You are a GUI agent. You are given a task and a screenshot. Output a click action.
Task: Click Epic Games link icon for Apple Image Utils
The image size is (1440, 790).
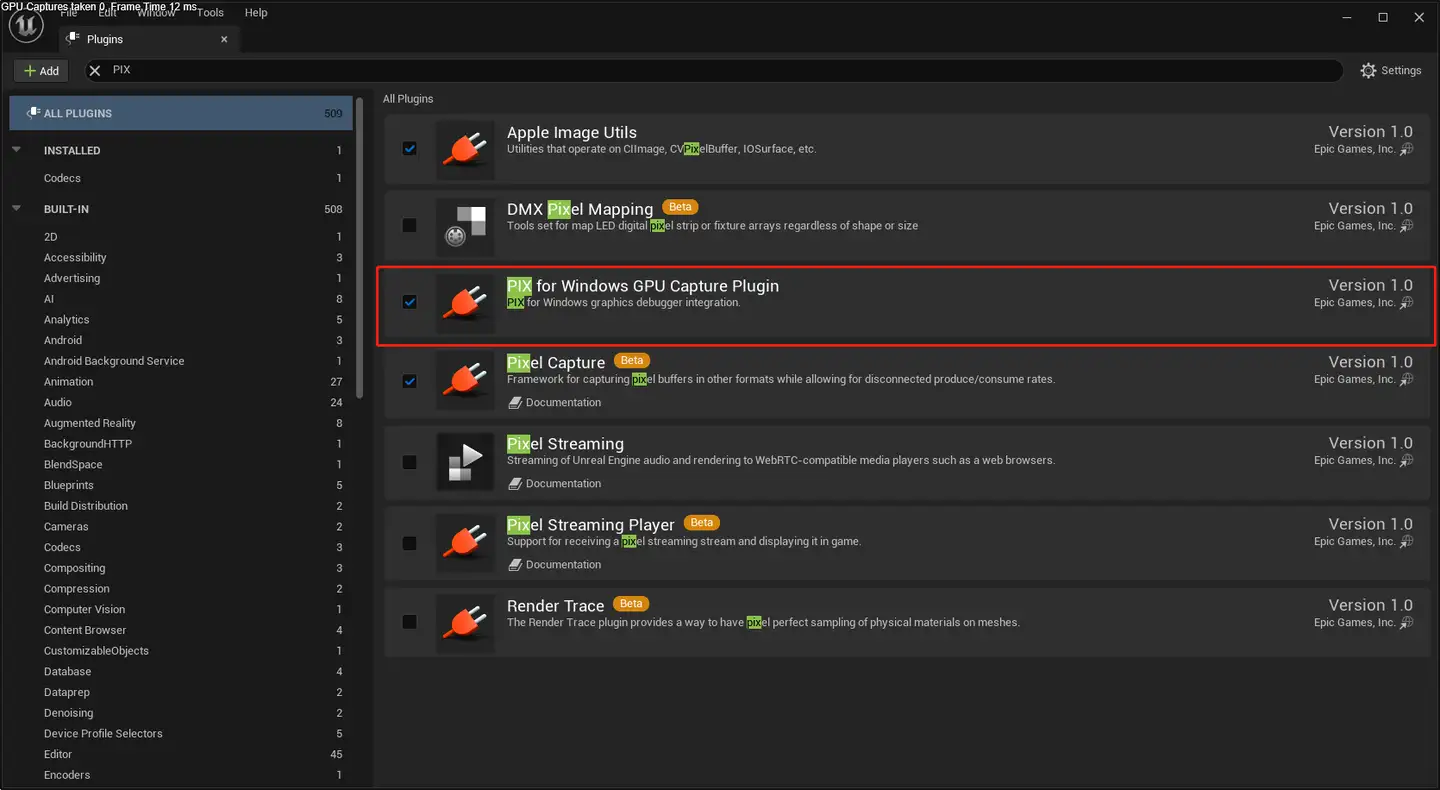pos(1407,149)
